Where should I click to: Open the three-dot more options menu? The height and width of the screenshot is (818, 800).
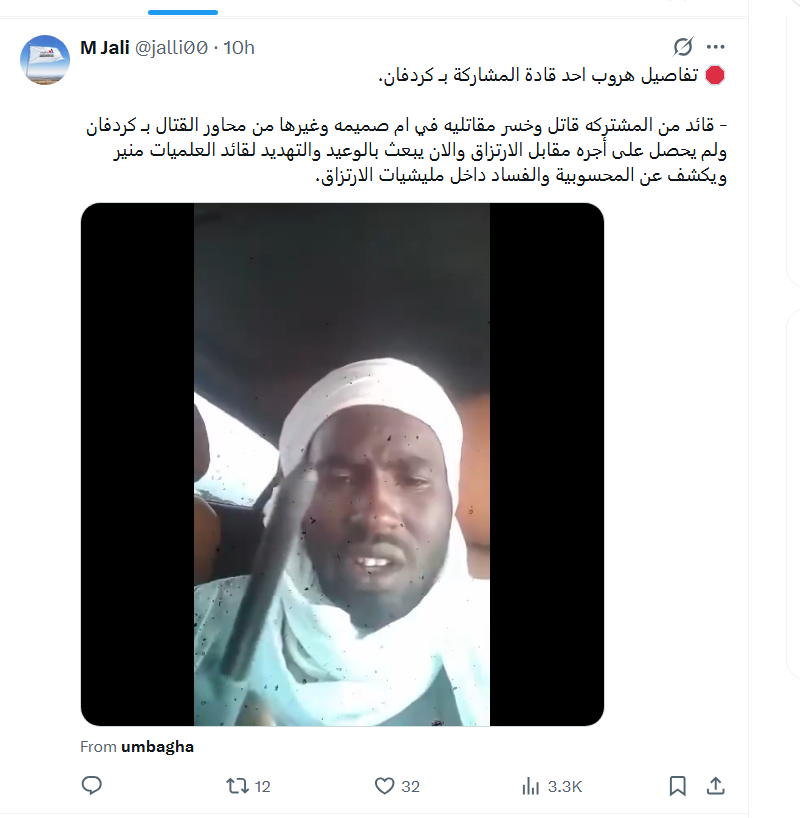point(715,47)
